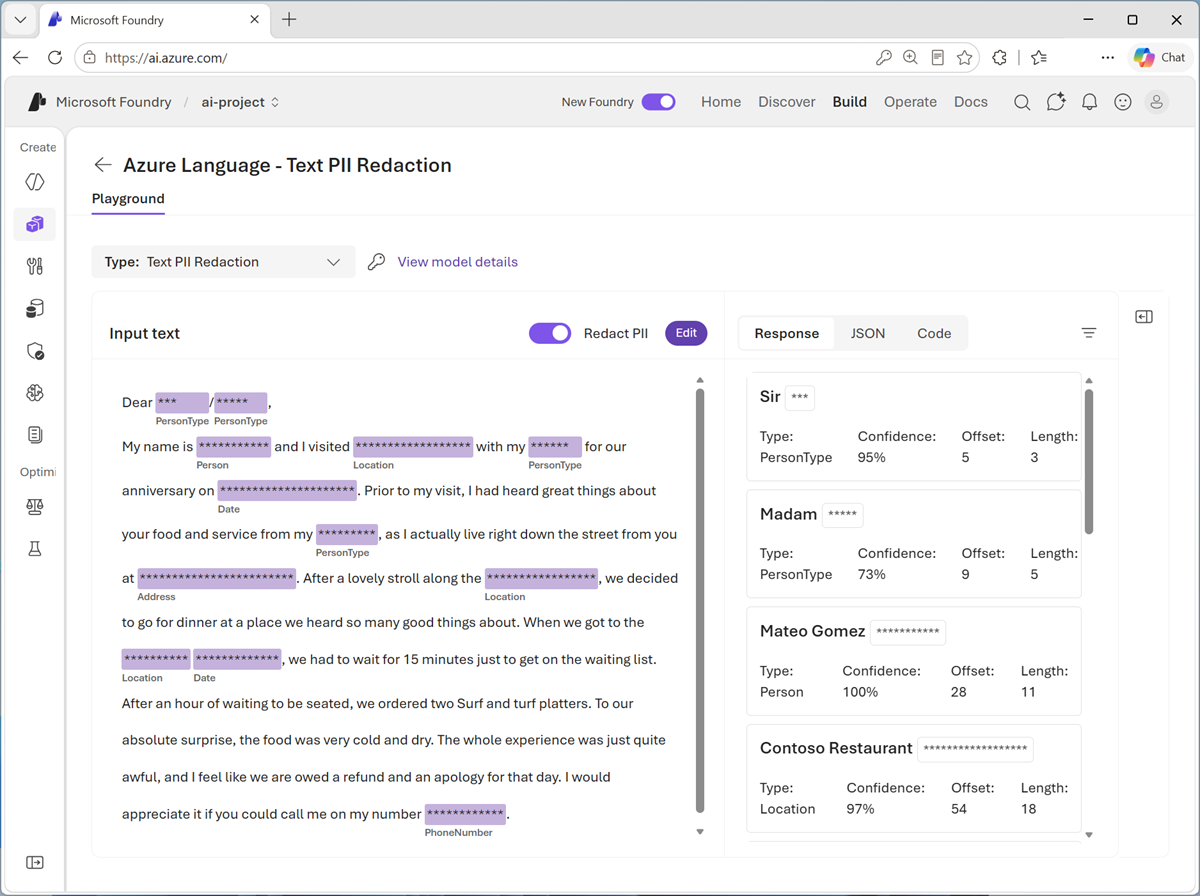This screenshot has height=896, width=1200.
Task: Click input text scrollbar thumb
Action: coord(700,600)
